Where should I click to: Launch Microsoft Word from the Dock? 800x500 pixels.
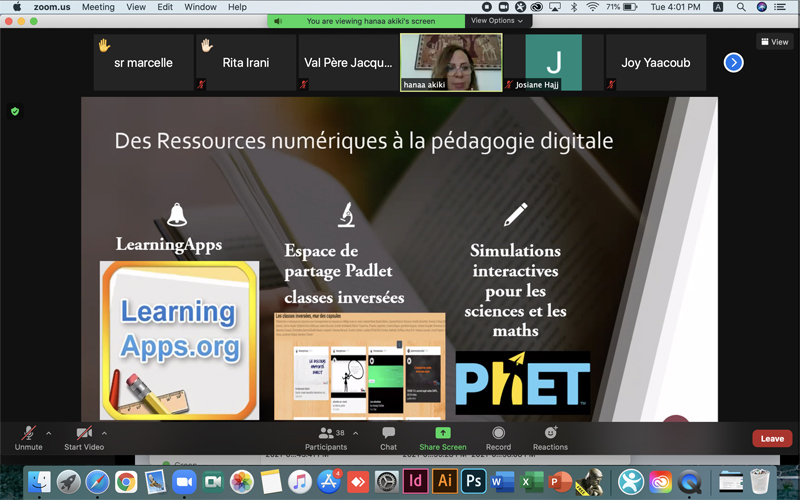[x=503, y=481]
